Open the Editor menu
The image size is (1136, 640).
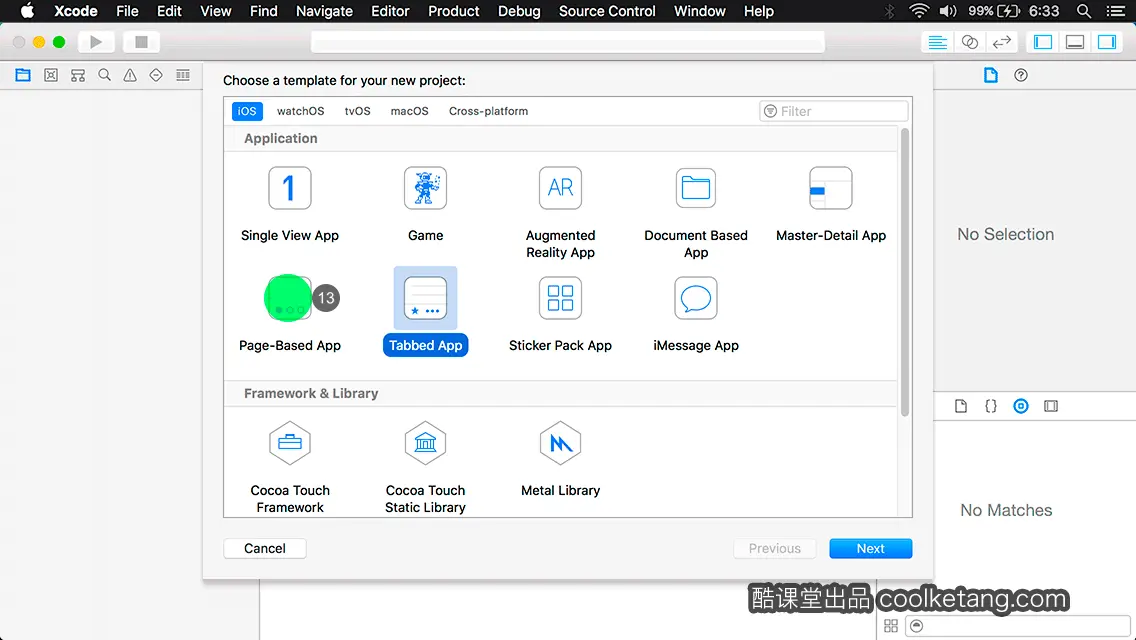pos(390,11)
